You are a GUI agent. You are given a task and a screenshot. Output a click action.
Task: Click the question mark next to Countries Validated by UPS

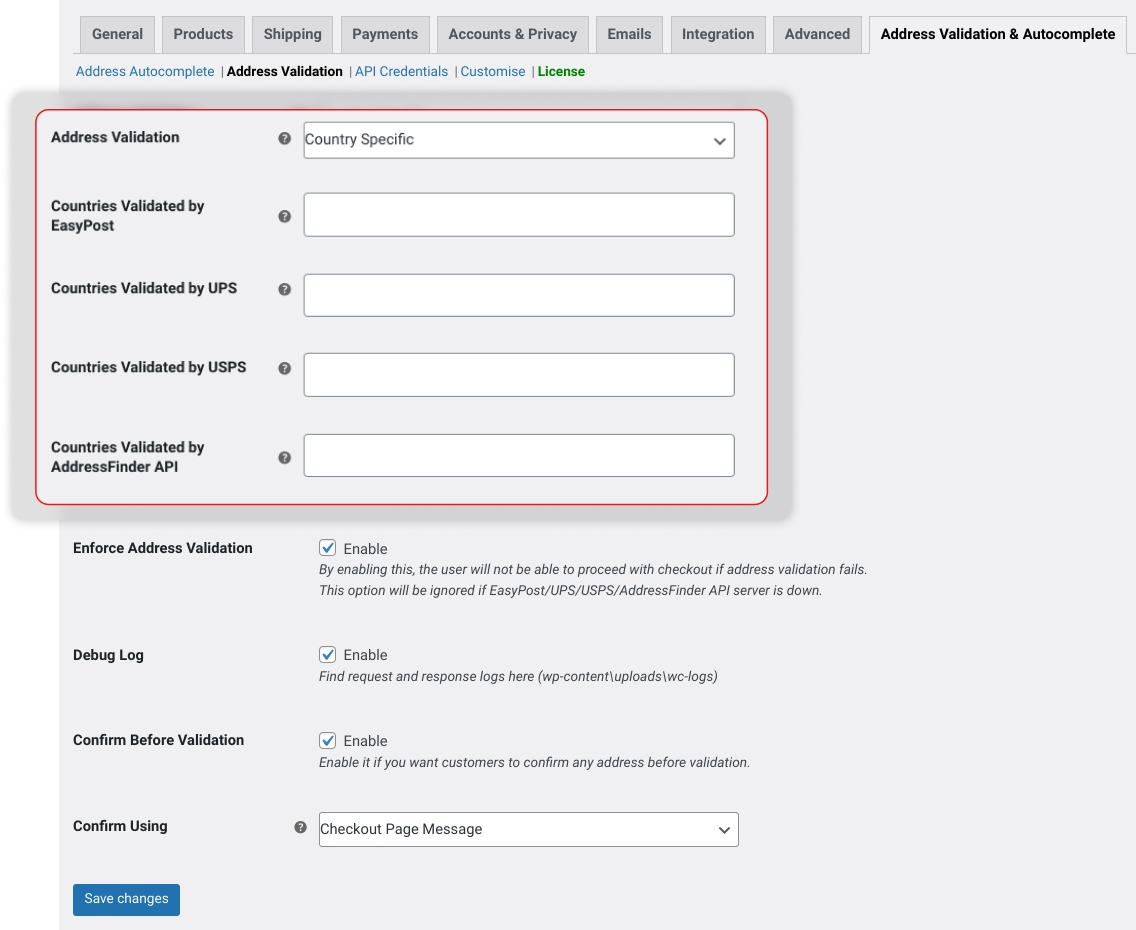285,289
